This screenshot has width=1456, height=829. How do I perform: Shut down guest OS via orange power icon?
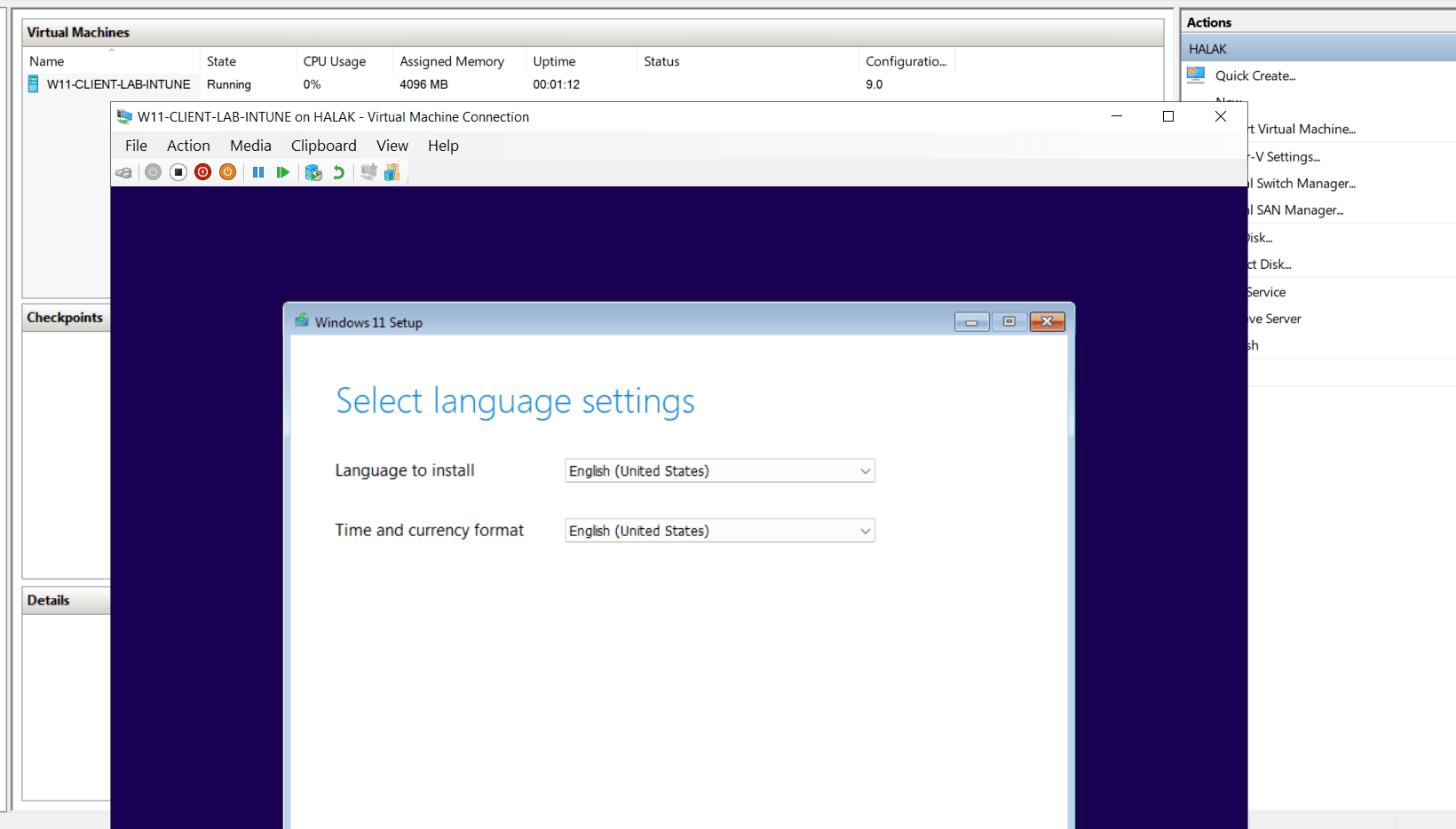(x=227, y=172)
